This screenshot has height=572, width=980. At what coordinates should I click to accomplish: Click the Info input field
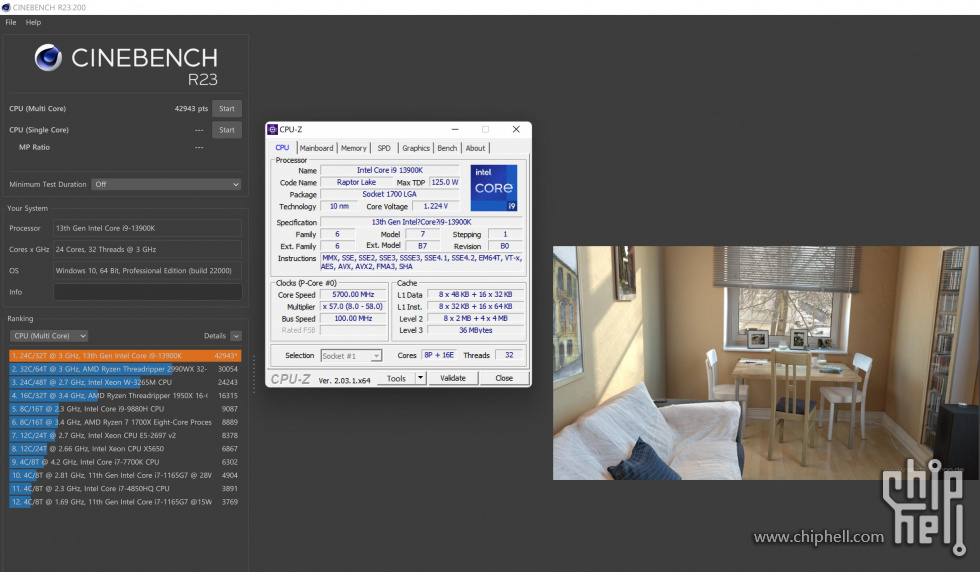148,292
